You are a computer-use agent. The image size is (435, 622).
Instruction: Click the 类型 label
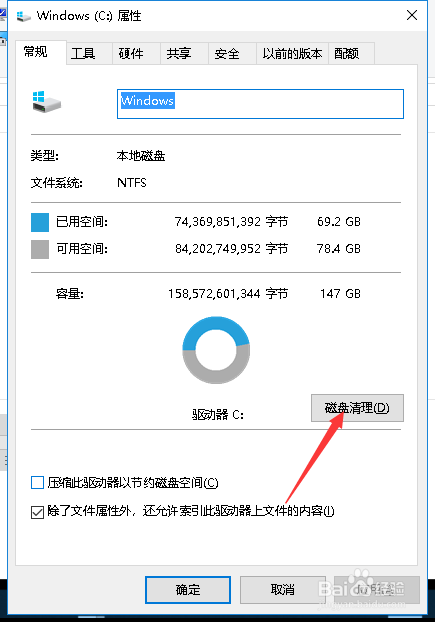(x=45, y=156)
